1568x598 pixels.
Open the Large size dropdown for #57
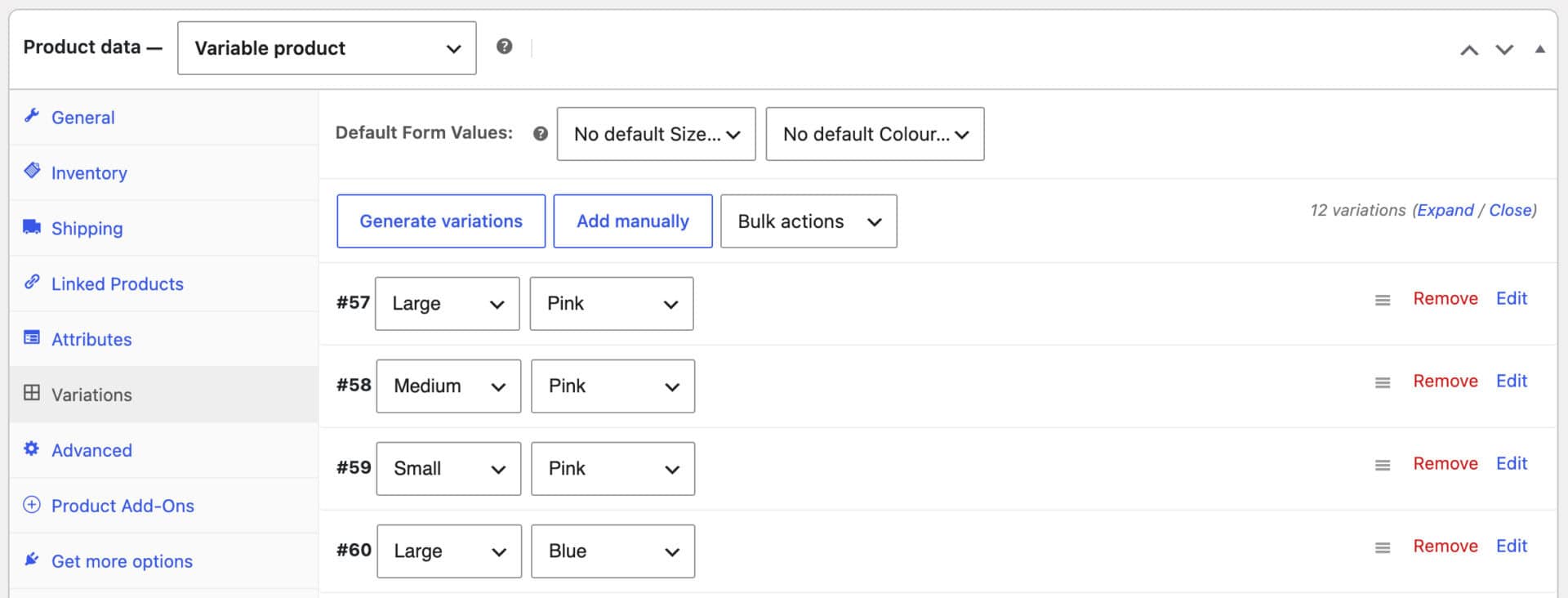coord(447,304)
